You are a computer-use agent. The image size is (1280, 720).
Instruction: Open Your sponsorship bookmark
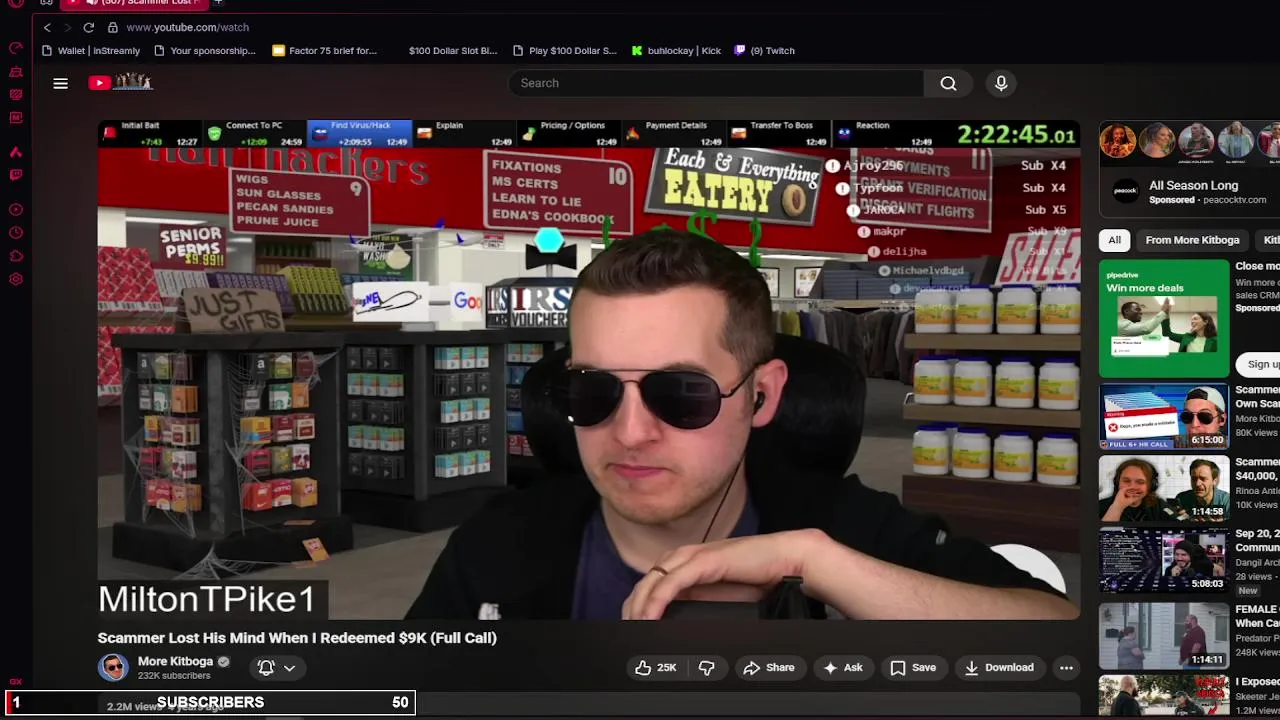click(205, 50)
